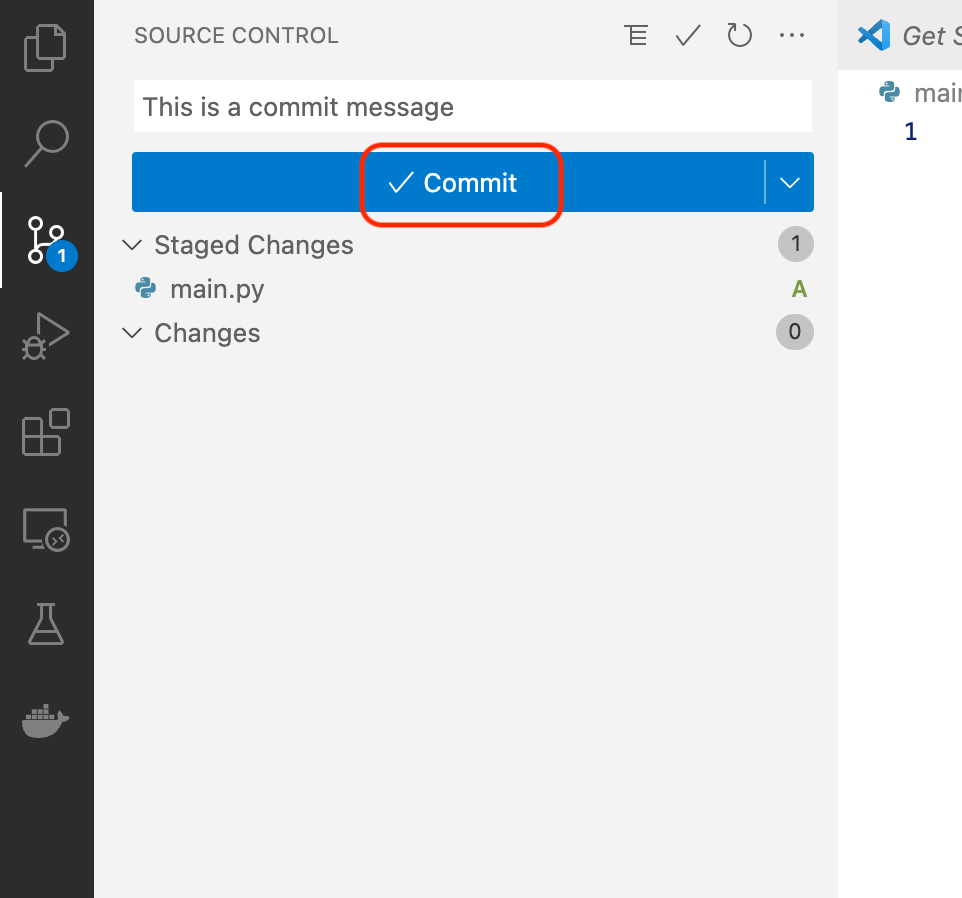Click the Staged Changes count badge 1
The height and width of the screenshot is (898, 962).
(796, 244)
